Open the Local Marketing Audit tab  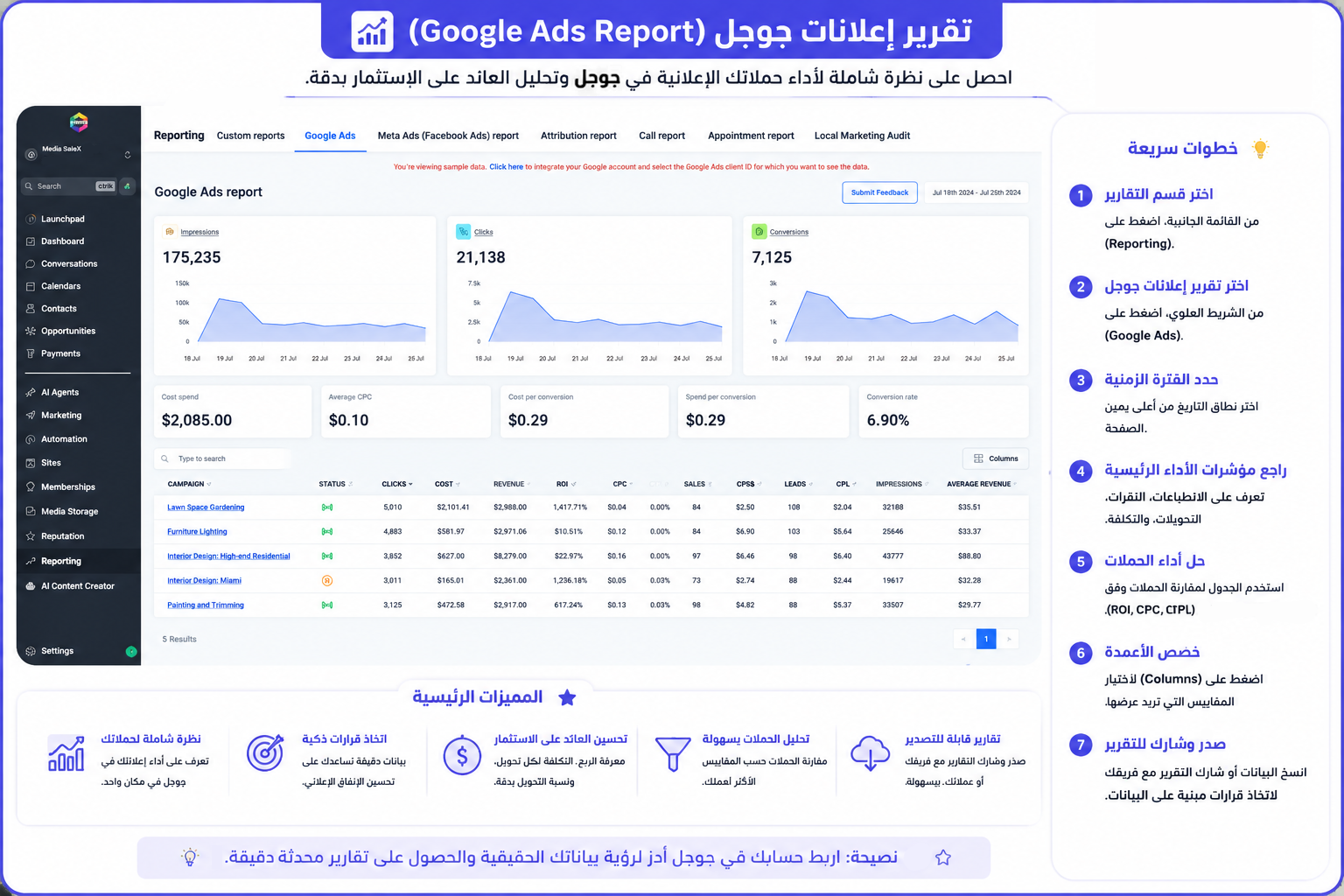coord(862,136)
